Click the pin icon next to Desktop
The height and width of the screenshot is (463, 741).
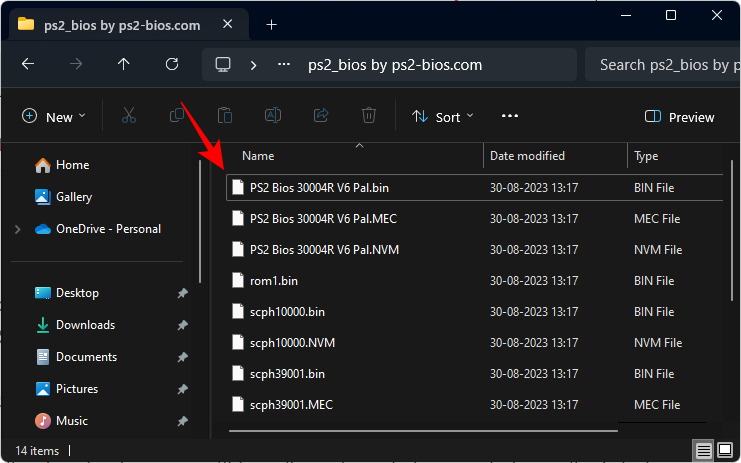coord(182,293)
